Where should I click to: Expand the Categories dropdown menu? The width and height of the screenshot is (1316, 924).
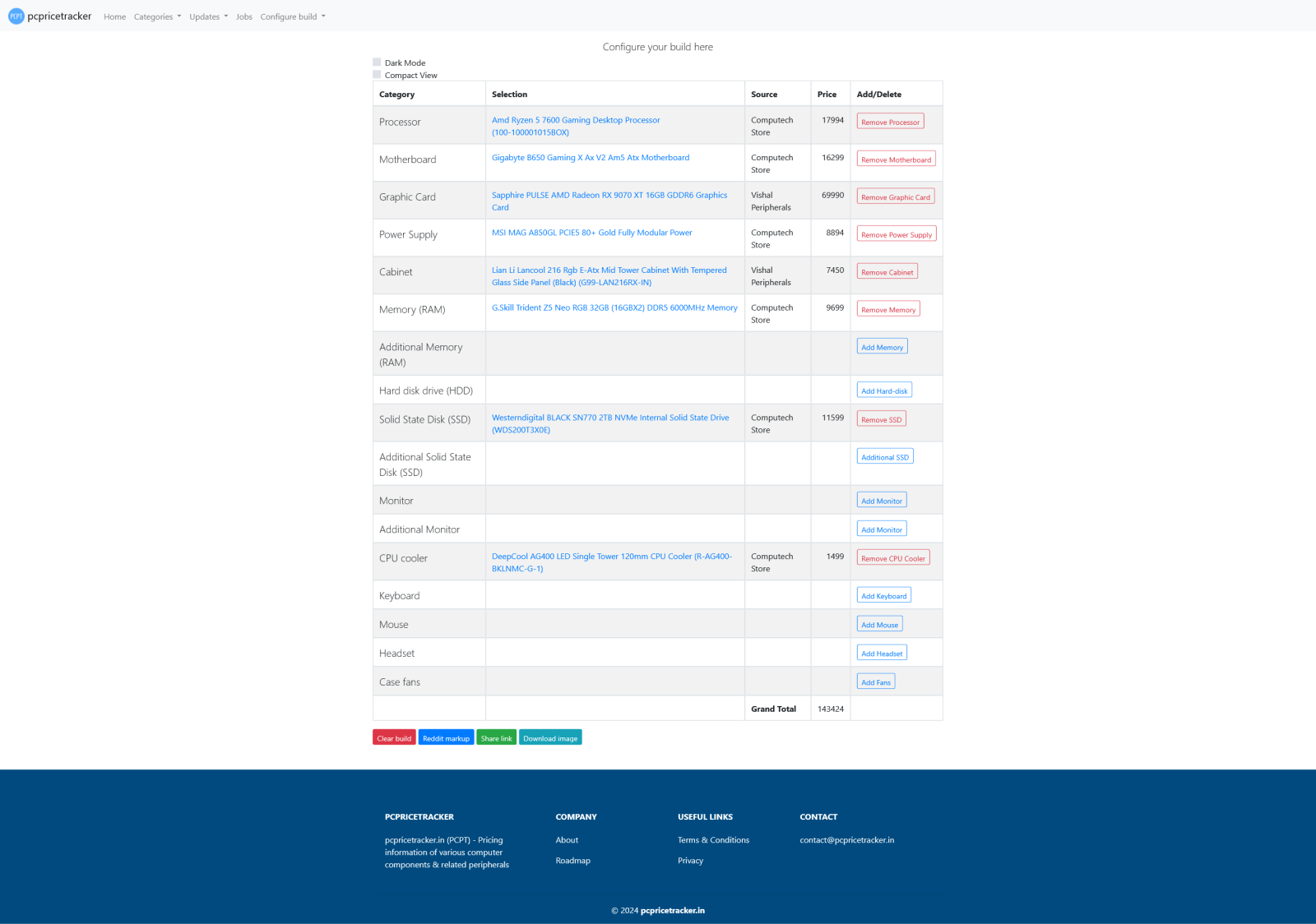point(157,16)
